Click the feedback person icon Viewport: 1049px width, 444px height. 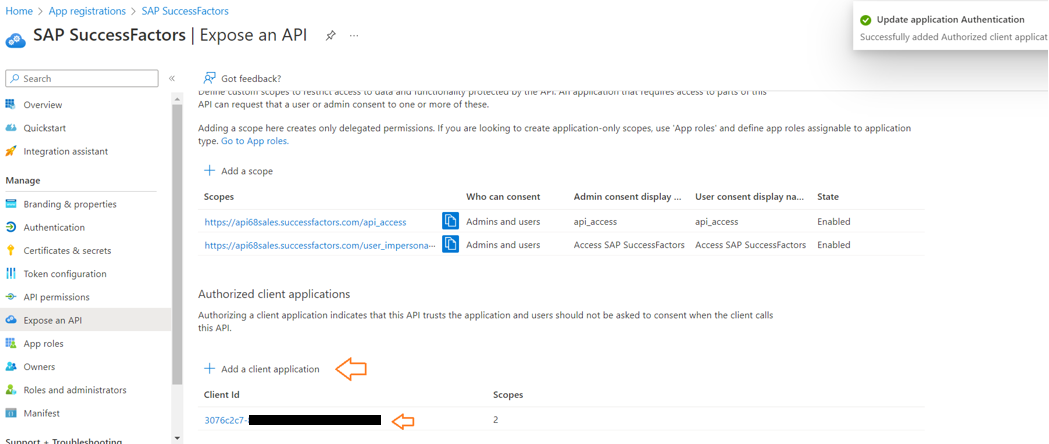click(x=210, y=78)
